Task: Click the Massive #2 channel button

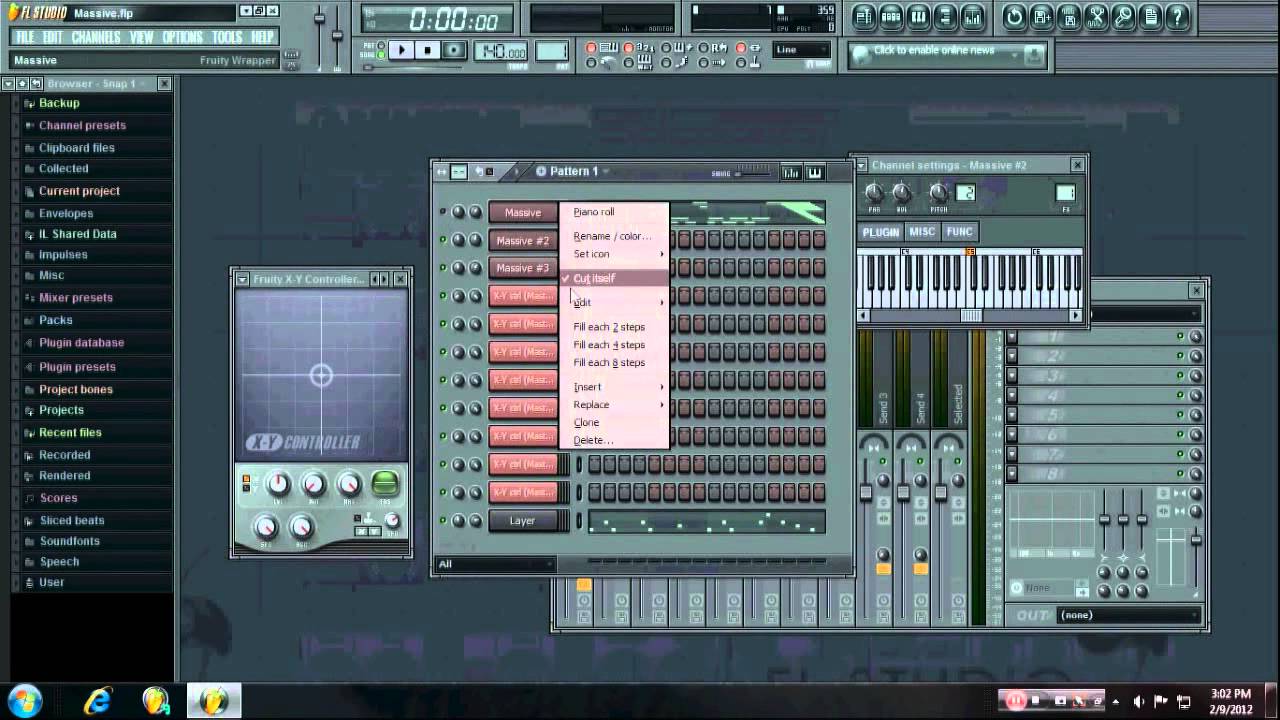Action: pos(522,240)
